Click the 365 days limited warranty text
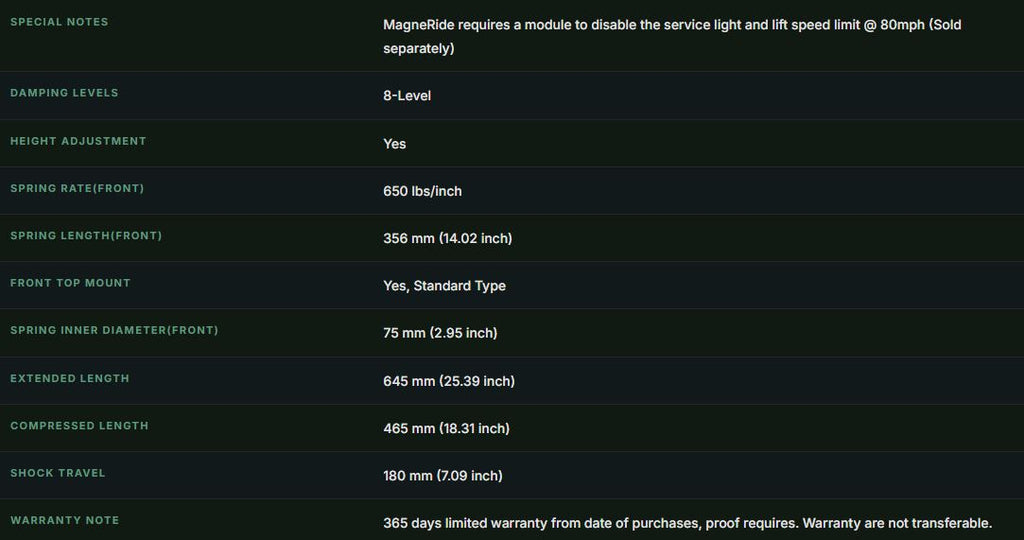 click(688, 523)
